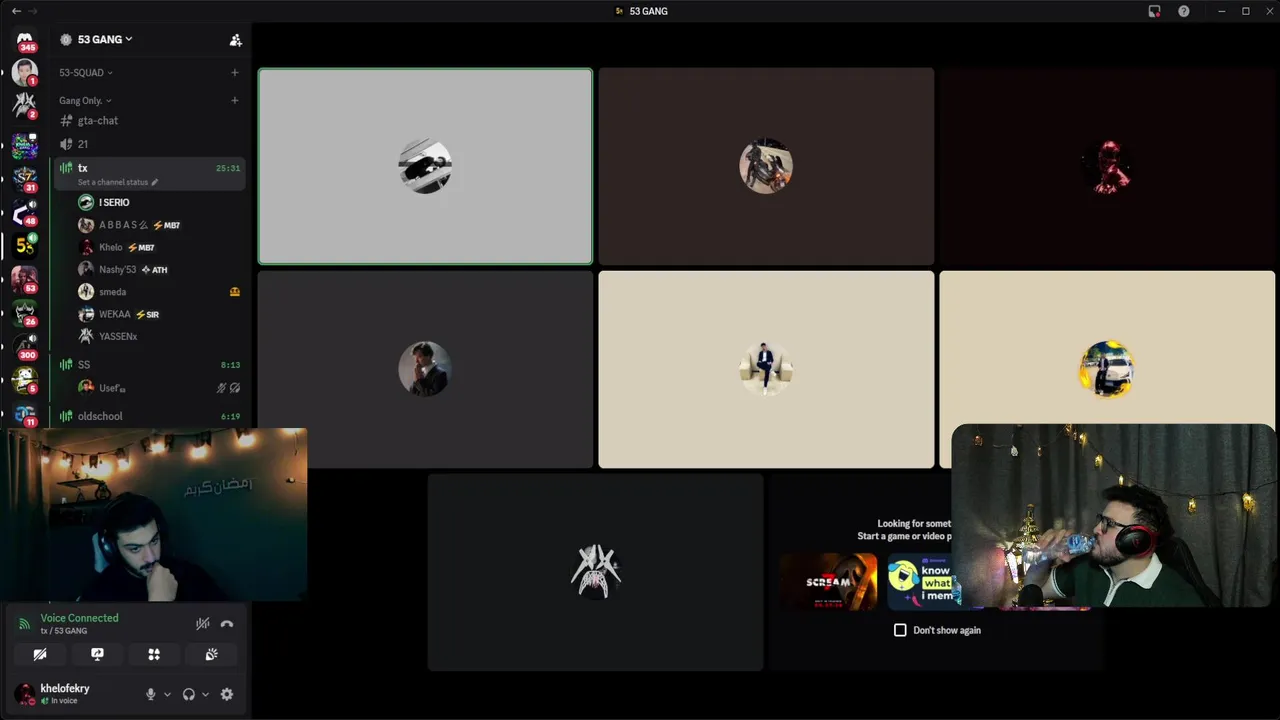Share your screen button

97,654
